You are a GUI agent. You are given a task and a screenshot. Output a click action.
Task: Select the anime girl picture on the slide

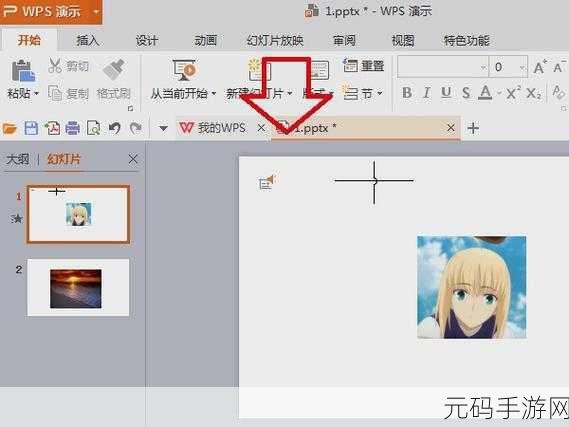[471, 287]
